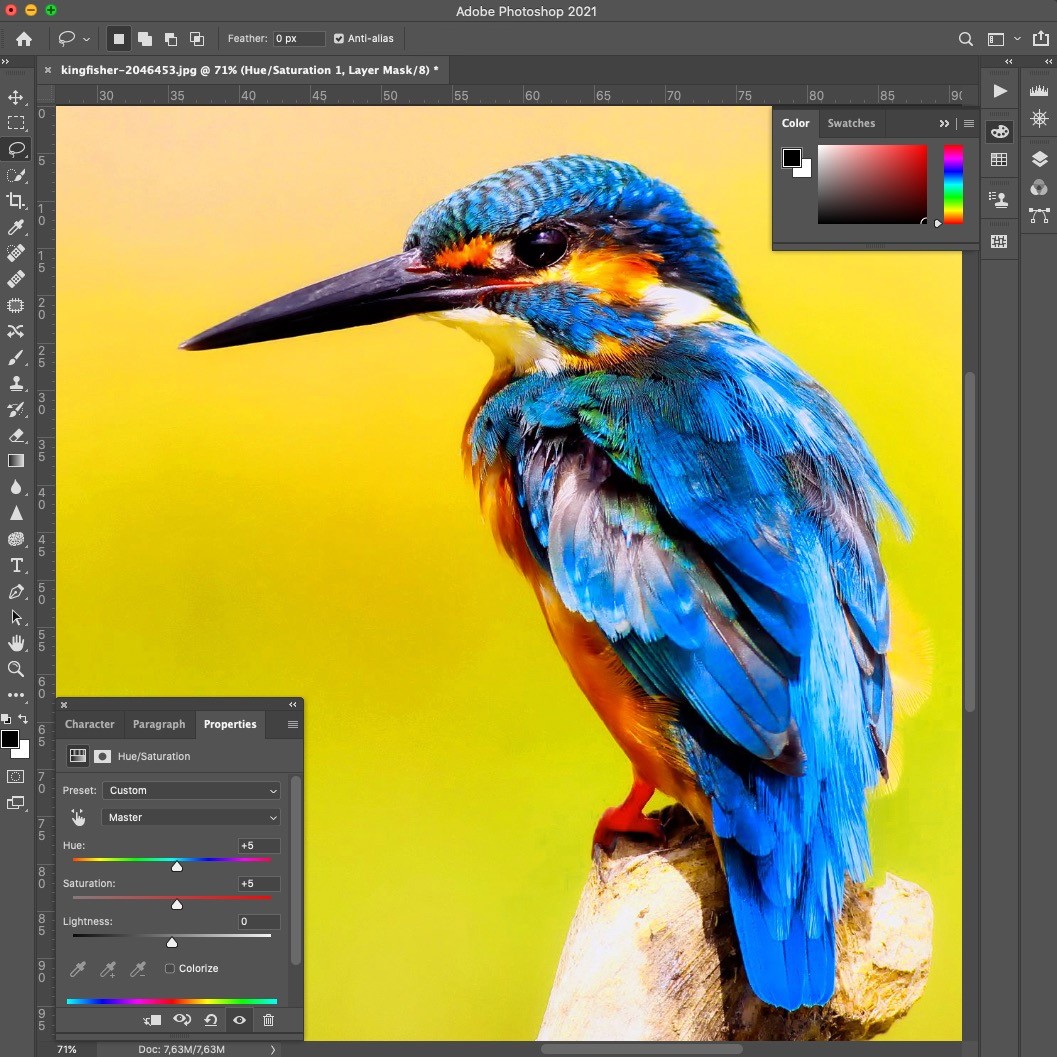Open the Lasso tool preset picker arrow
The image size is (1057, 1057).
click(x=86, y=39)
